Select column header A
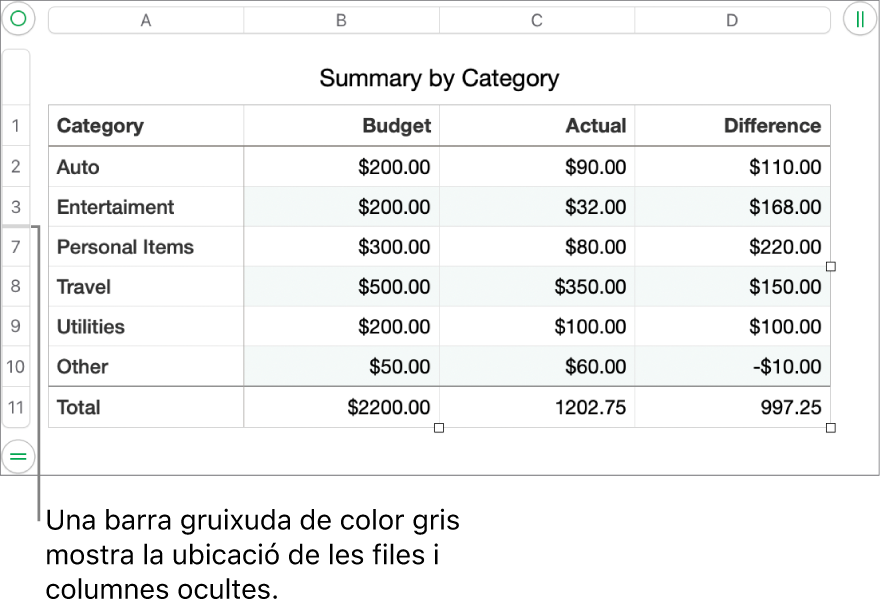Image resolution: width=880 pixels, height=609 pixels. [145, 18]
